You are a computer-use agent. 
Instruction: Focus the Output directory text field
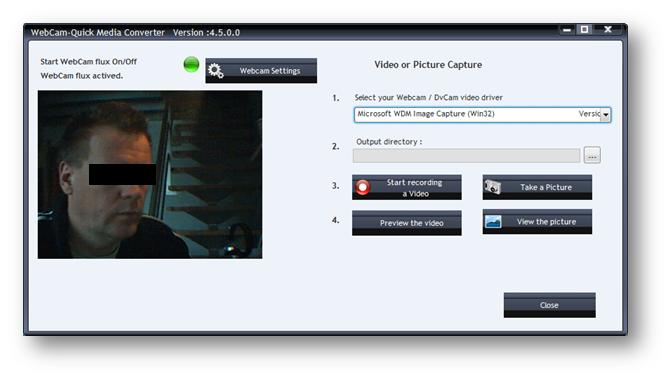[466, 156]
